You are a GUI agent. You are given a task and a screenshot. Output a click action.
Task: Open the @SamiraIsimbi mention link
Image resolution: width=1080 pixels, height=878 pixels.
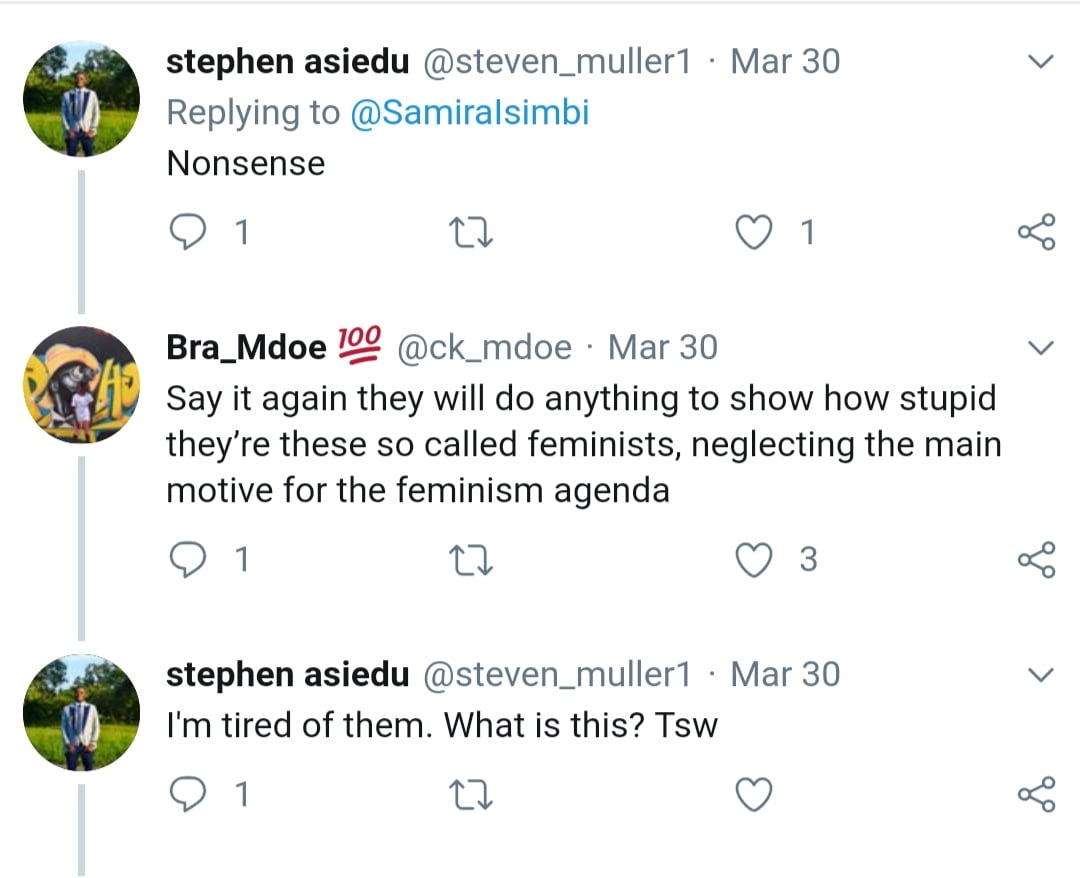tap(470, 112)
